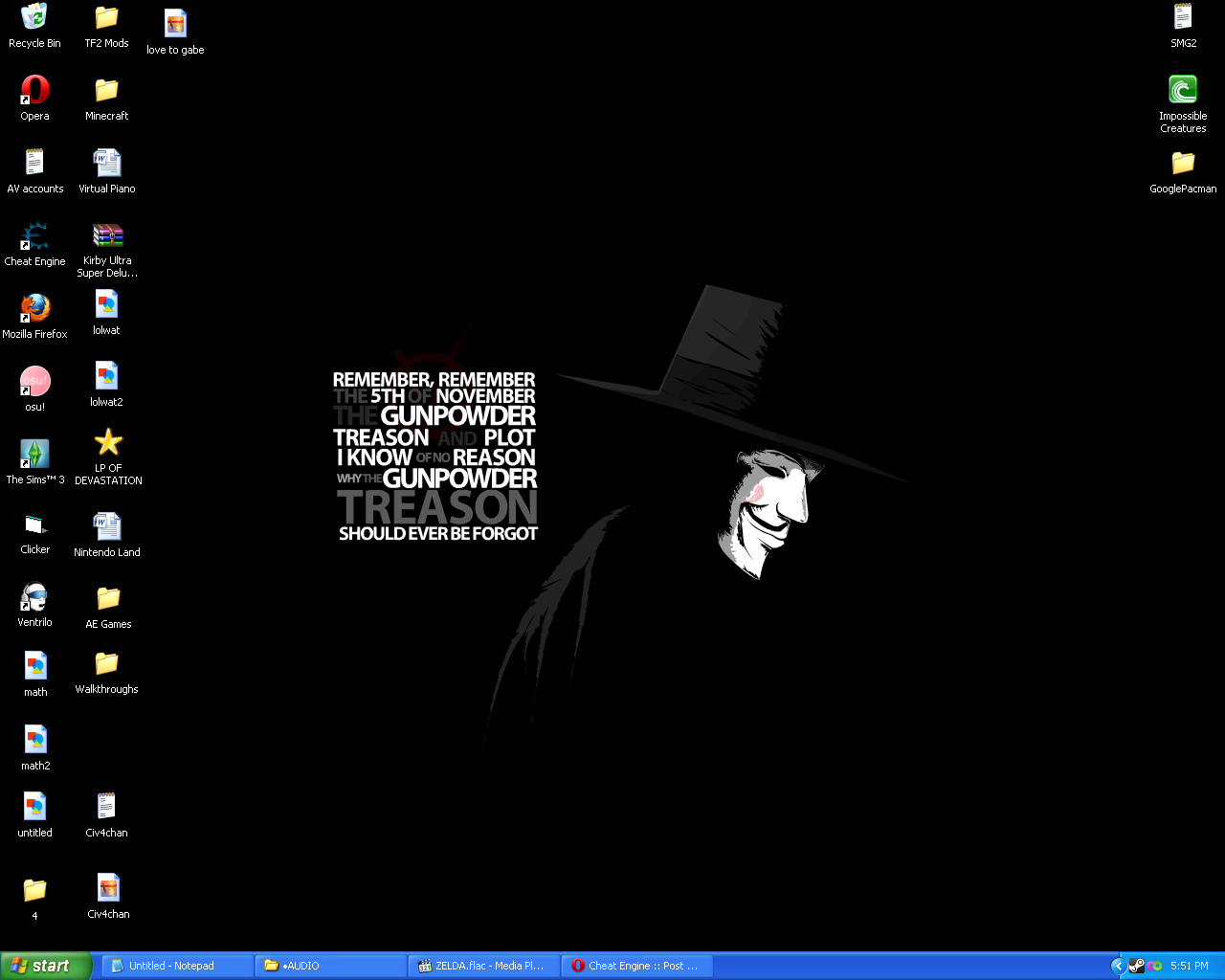This screenshot has width=1225, height=980.
Task: Switch to the ZELDA.flac Media Player window
Action: click(x=483, y=966)
